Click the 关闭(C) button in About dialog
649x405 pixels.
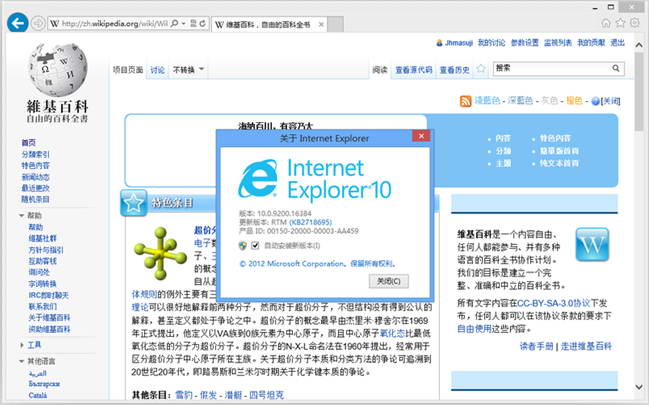tap(389, 281)
